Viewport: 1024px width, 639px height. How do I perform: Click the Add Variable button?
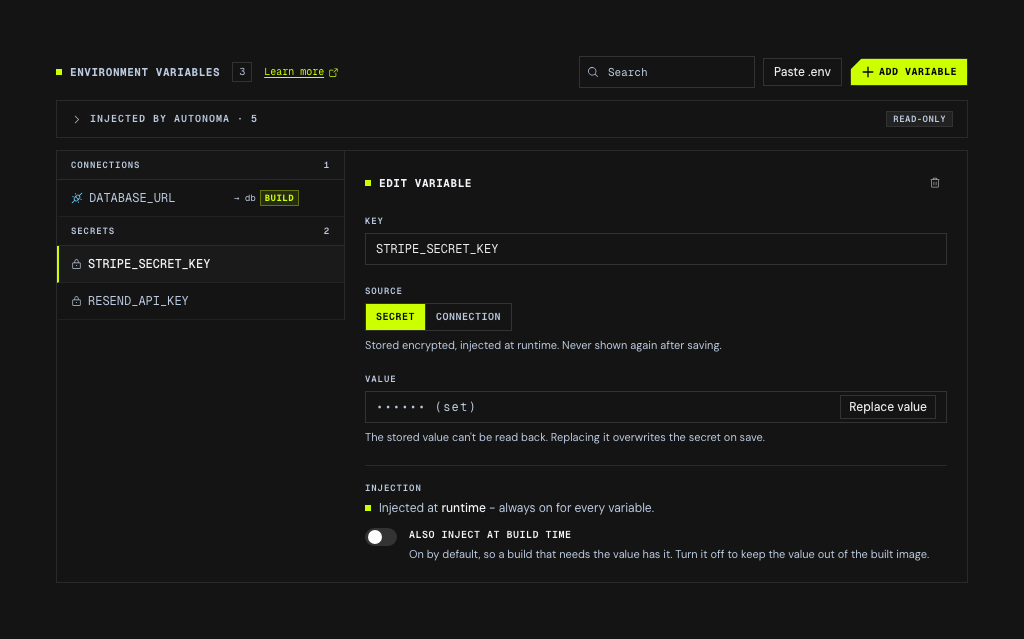pyautogui.click(x=908, y=72)
